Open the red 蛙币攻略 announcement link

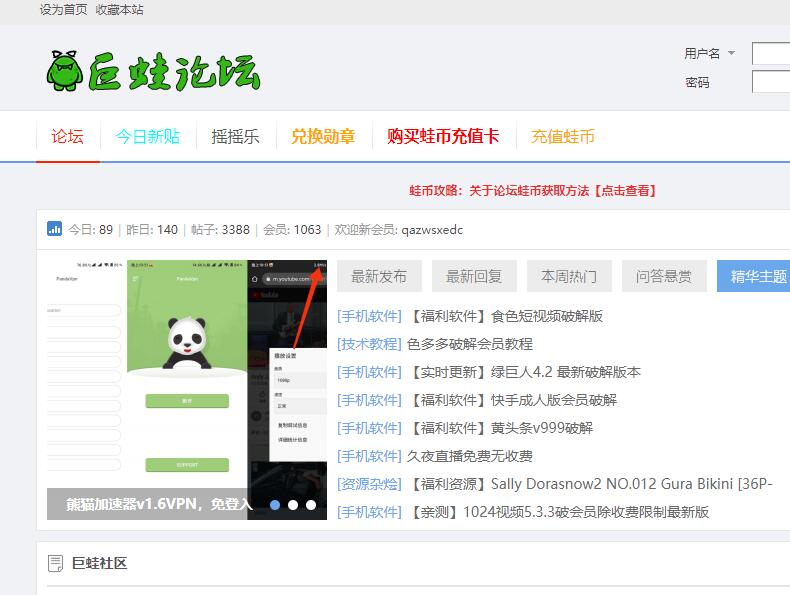coord(532,190)
